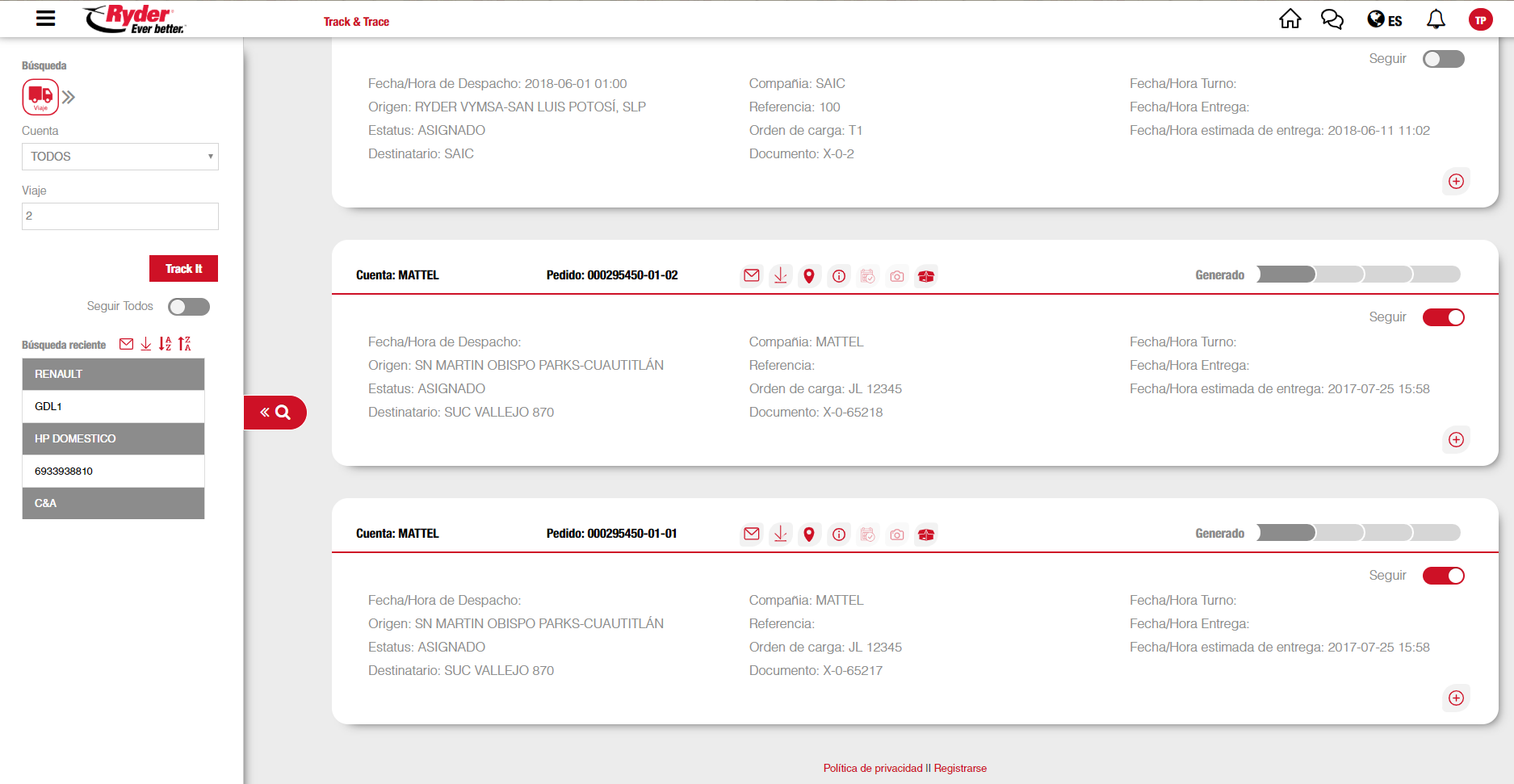Select HP DOMESTICO in recent searches
The width and height of the screenshot is (1514, 784).
(x=113, y=438)
